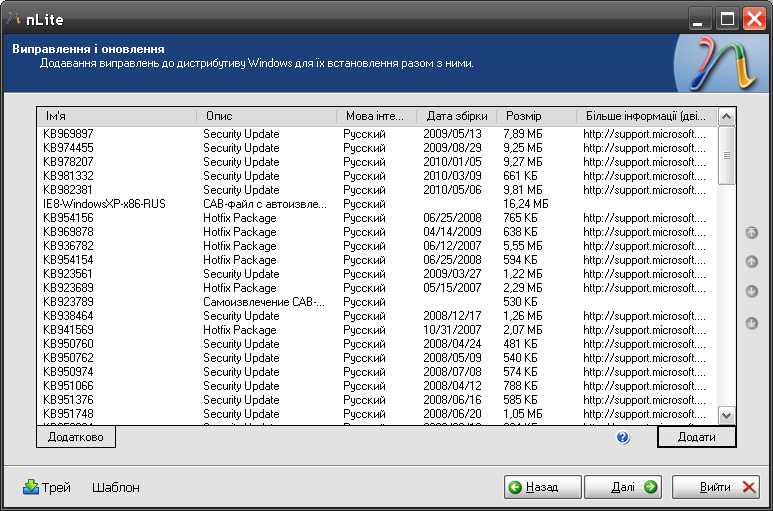
Task: Sort by the Дата збірки column header
Action: click(457, 116)
